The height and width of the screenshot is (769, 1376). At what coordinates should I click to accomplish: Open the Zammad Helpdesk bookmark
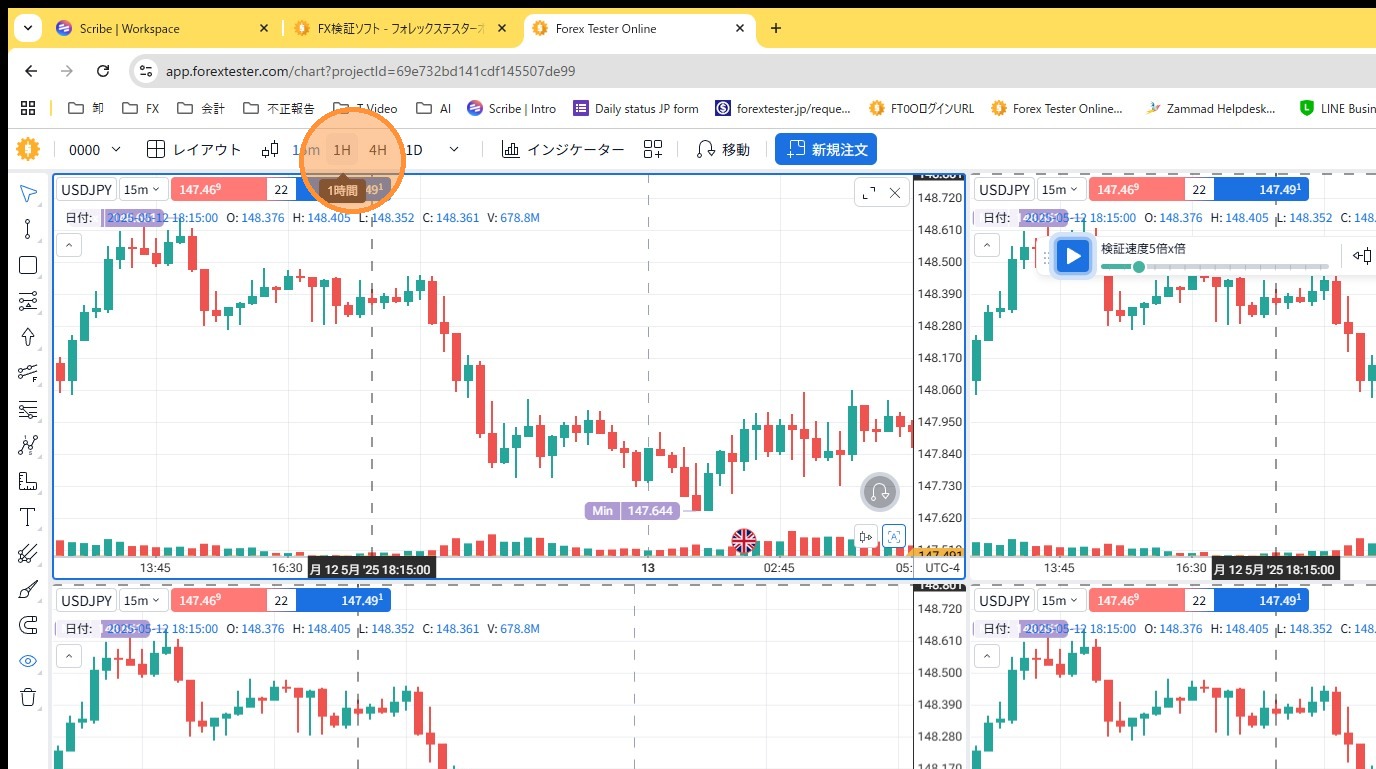click(x=1211, y=108)
